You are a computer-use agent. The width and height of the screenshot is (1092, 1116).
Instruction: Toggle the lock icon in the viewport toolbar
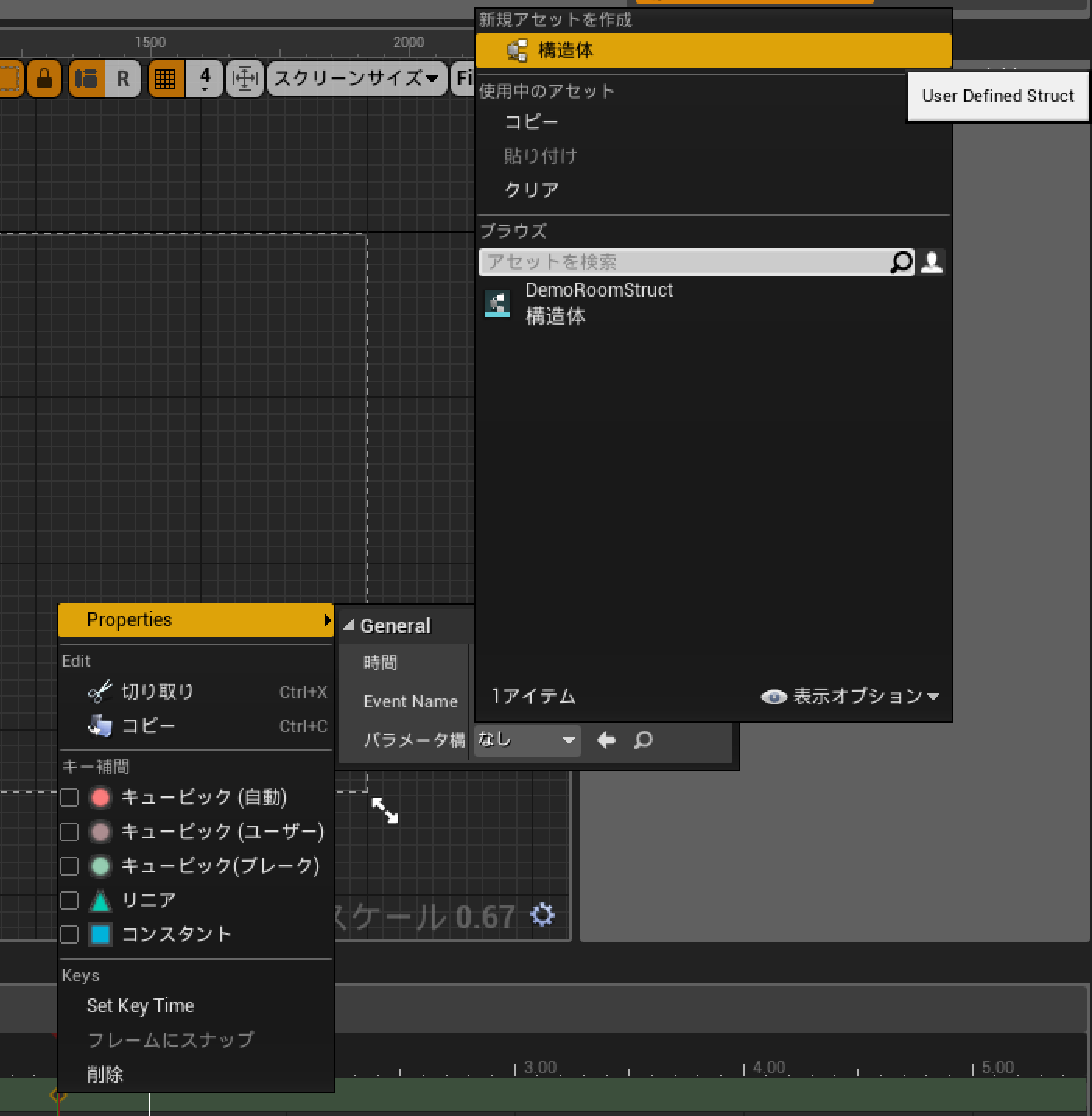point(44,79)
